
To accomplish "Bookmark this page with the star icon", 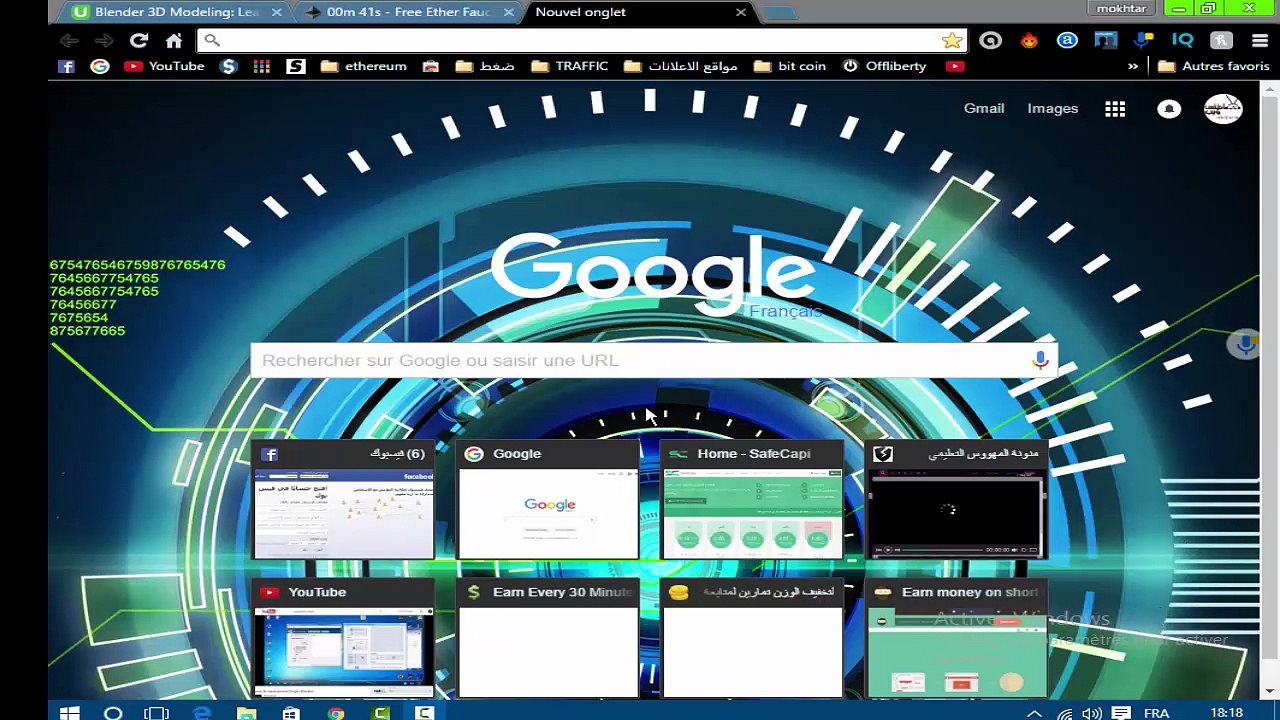I will pyautogui.click(x=951, y=40).
